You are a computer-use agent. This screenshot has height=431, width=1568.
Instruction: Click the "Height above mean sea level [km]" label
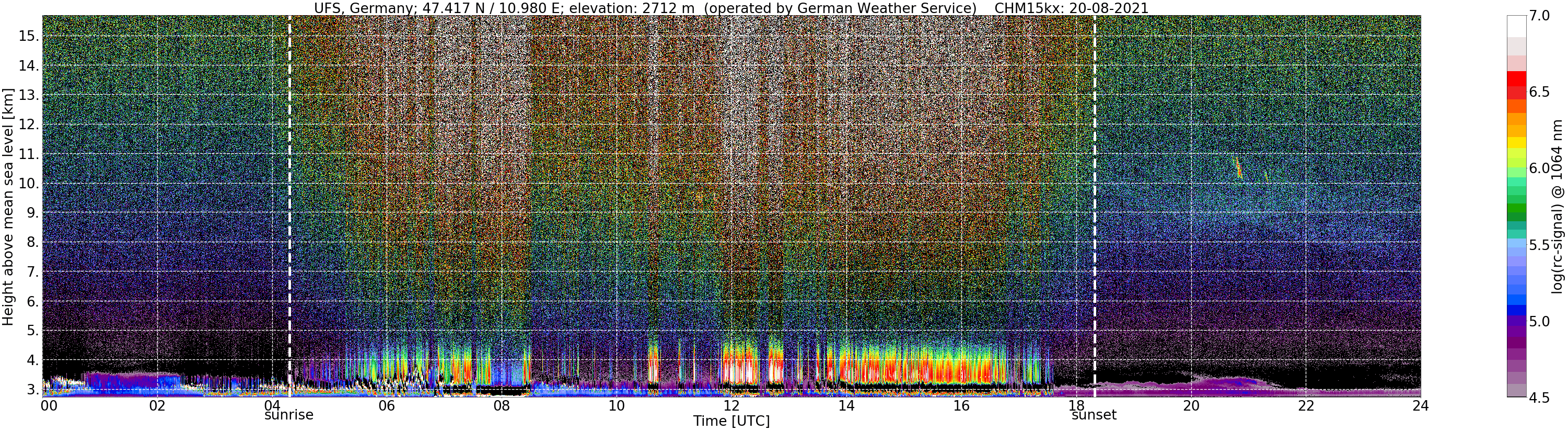point(8,206)
